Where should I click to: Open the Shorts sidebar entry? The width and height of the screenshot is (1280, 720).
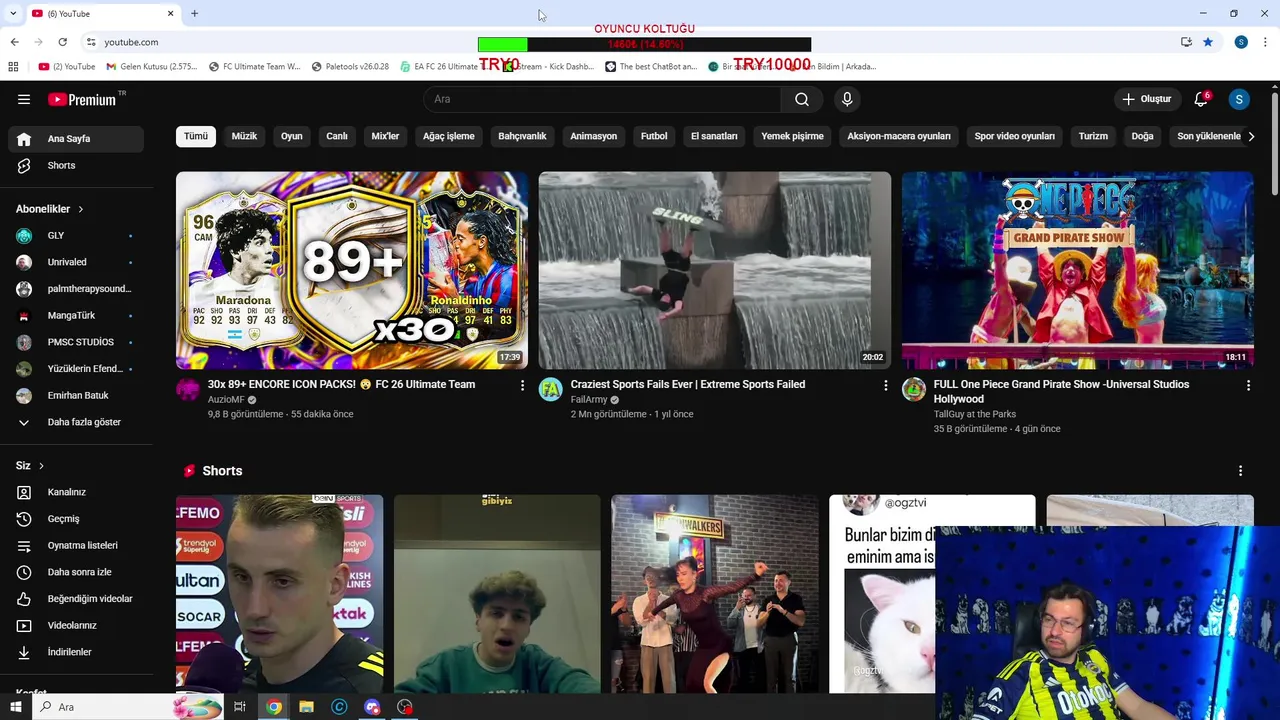pos(76,165)
